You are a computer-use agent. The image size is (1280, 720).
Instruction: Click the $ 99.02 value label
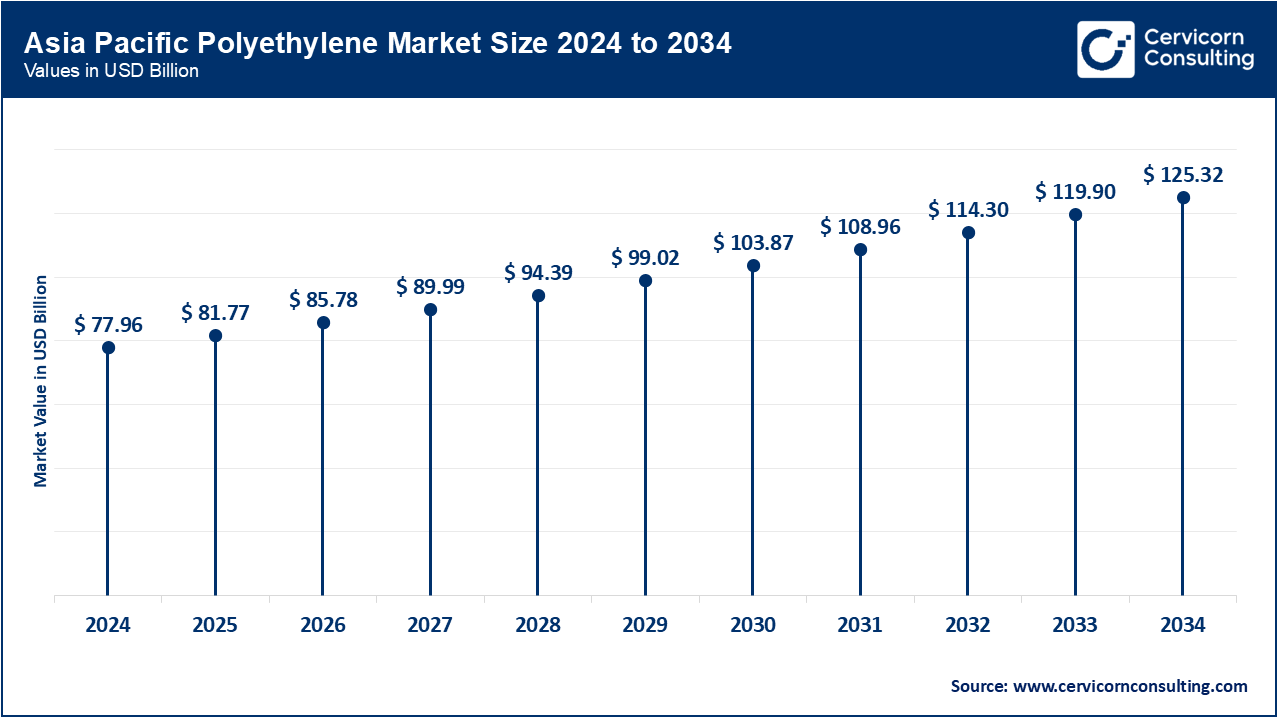pyautogui.click(x=645, y=257)
